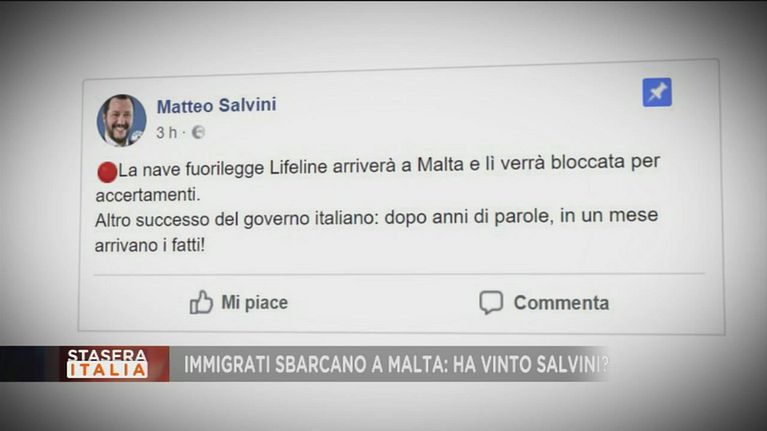Click the 'arrivano i fatti!' text line
The width and height of the screenshot is (767, 431).
pos(150,245)
